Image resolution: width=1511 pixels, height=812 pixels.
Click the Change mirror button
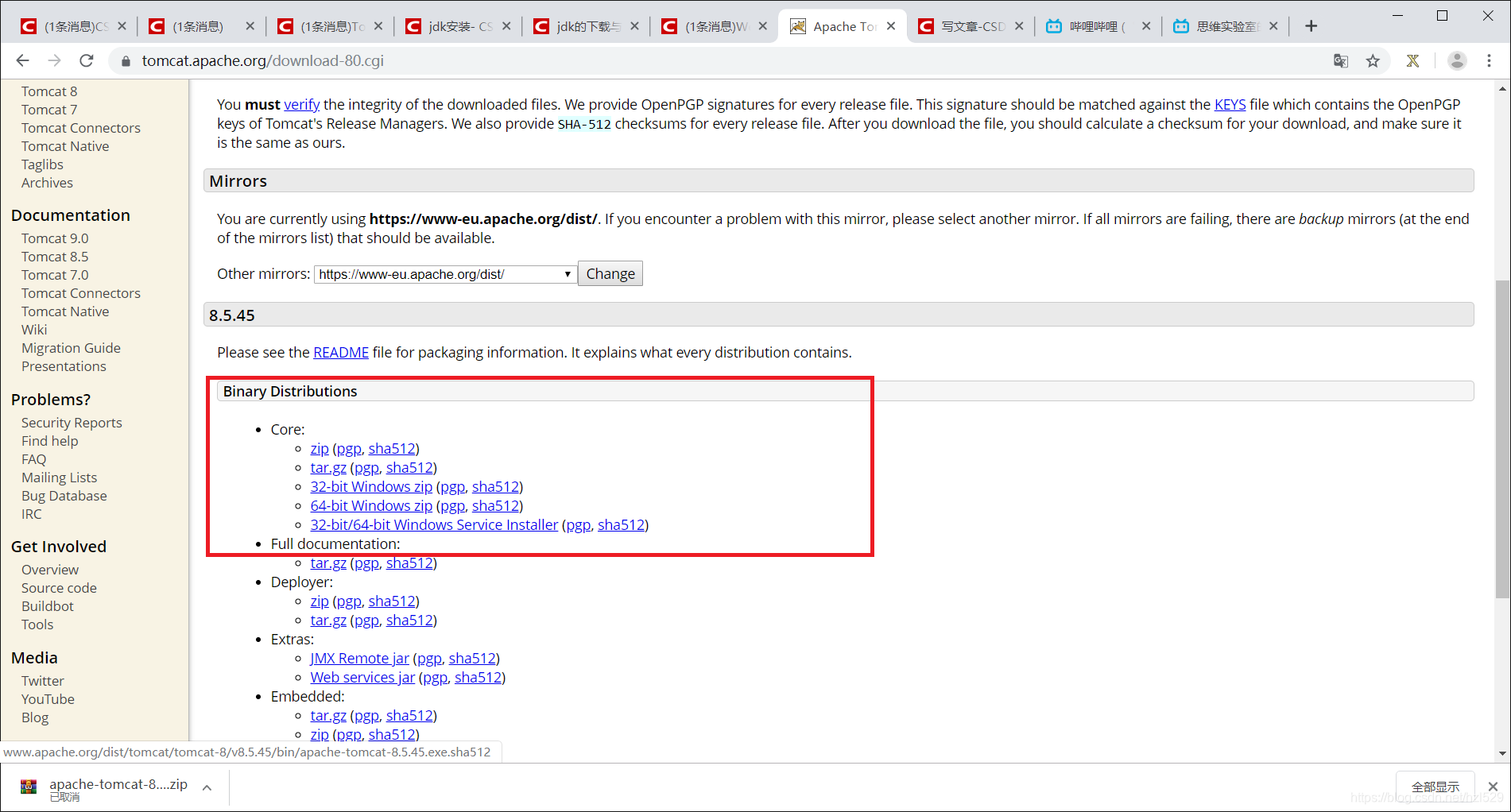(x=610, y=274)
